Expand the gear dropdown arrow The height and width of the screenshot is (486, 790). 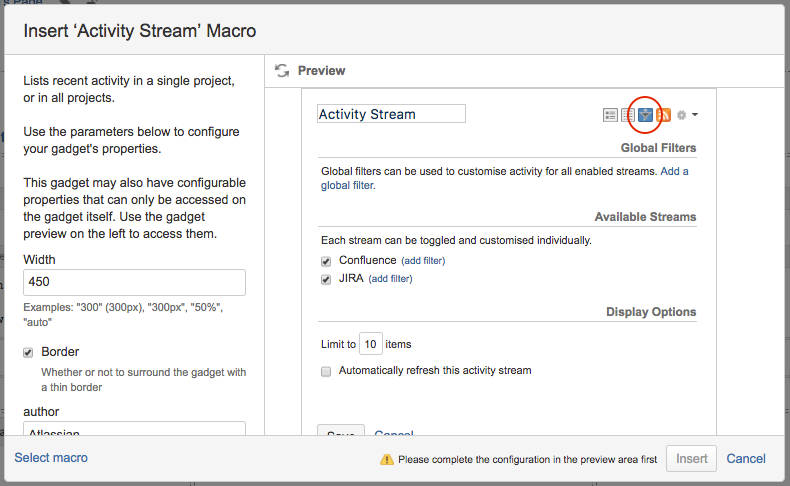coord(695,115)
